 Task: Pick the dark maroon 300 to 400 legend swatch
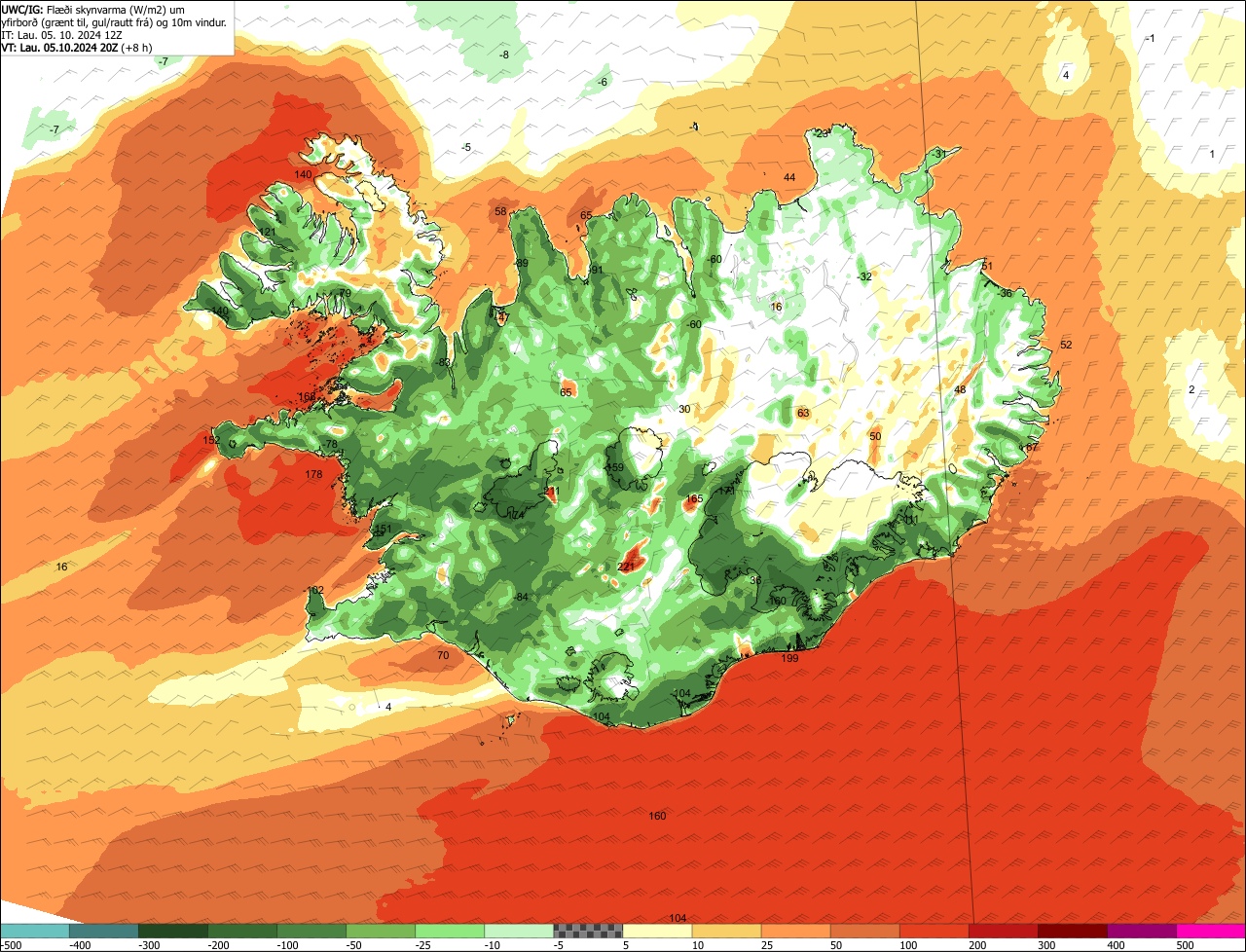pyautogui.click(x=1072, y=931)
